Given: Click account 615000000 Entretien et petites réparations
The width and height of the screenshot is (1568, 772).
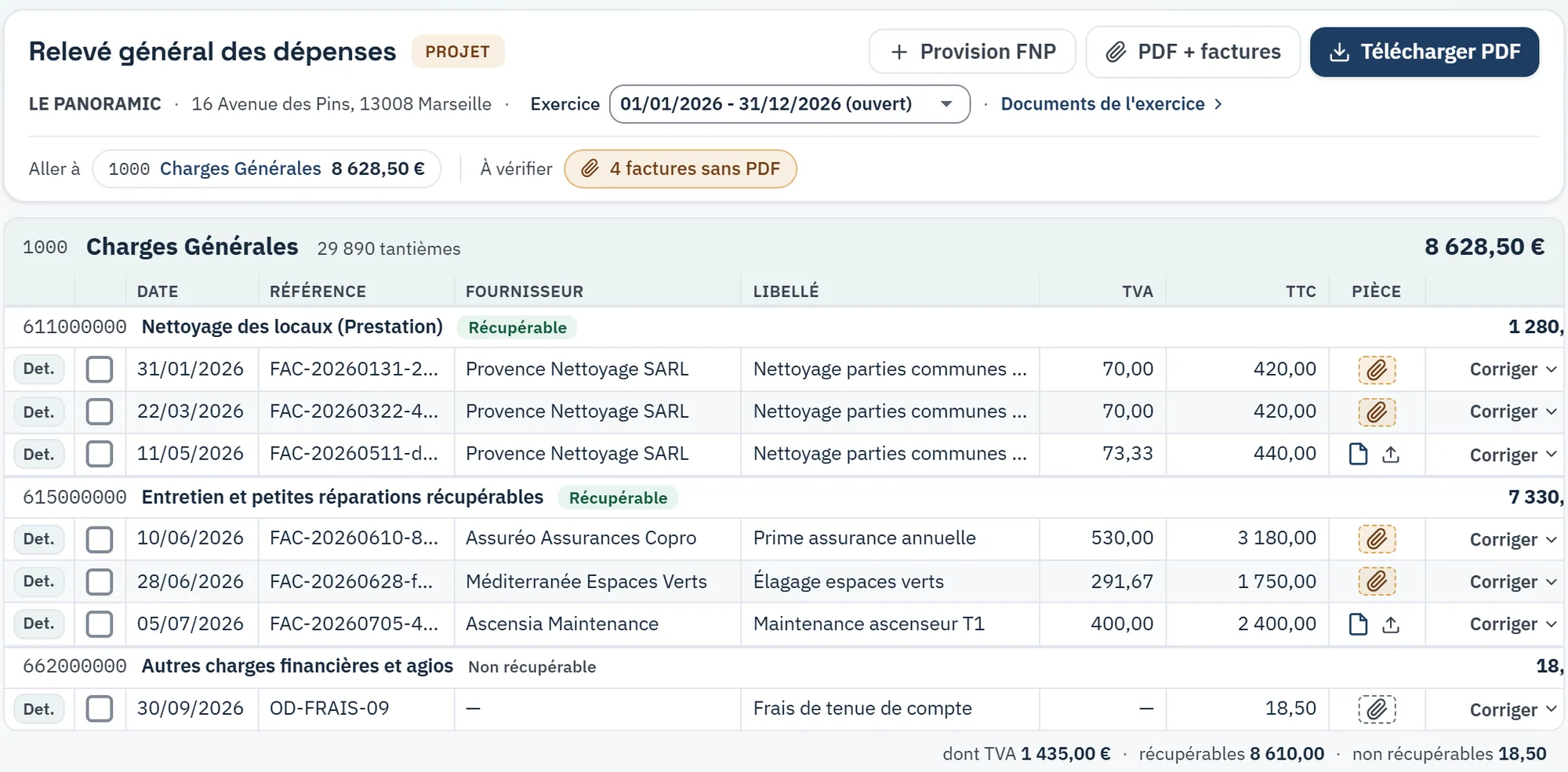Looking at the screenshot, I should coord(283,497).
